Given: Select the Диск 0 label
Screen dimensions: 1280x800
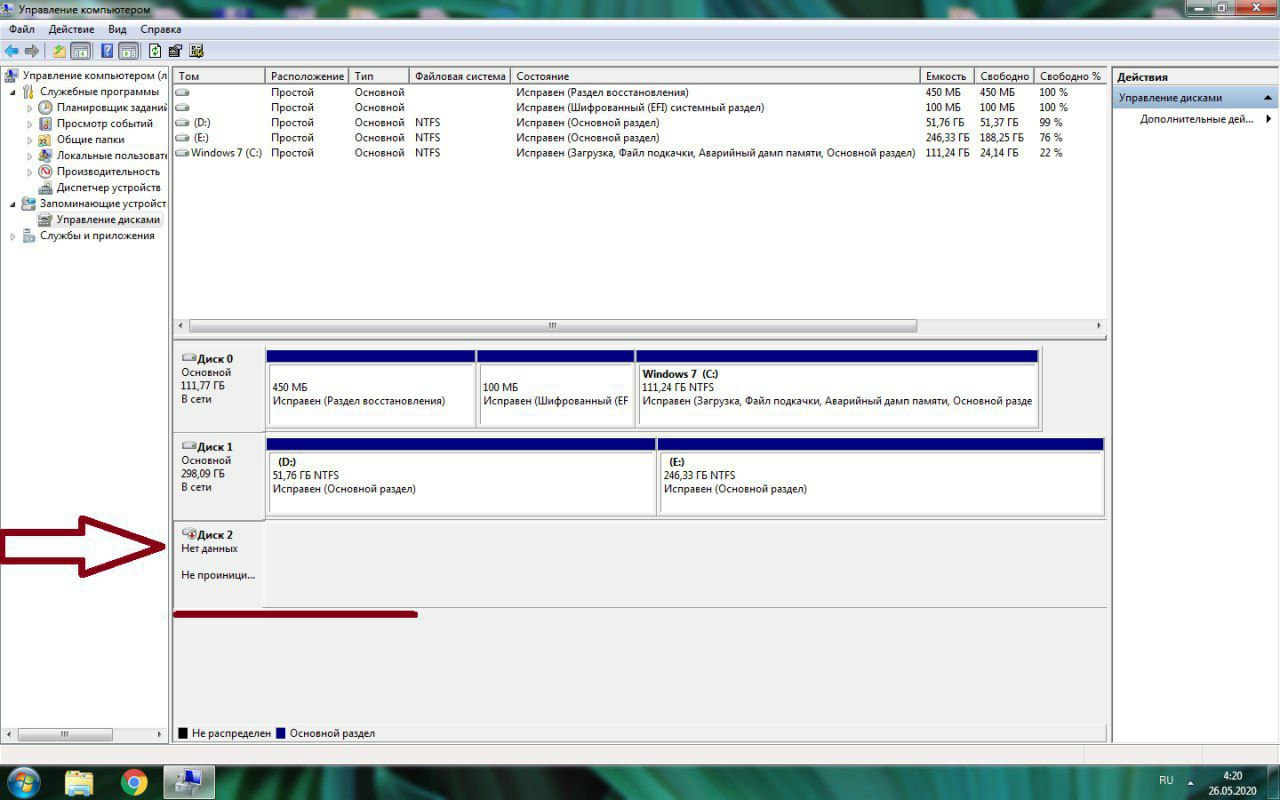Looking at the screenshot, I should click(215, 359).
